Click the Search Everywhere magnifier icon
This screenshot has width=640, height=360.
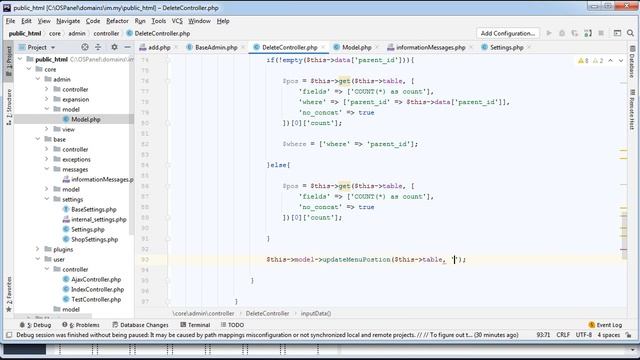[x=630, y=33]
